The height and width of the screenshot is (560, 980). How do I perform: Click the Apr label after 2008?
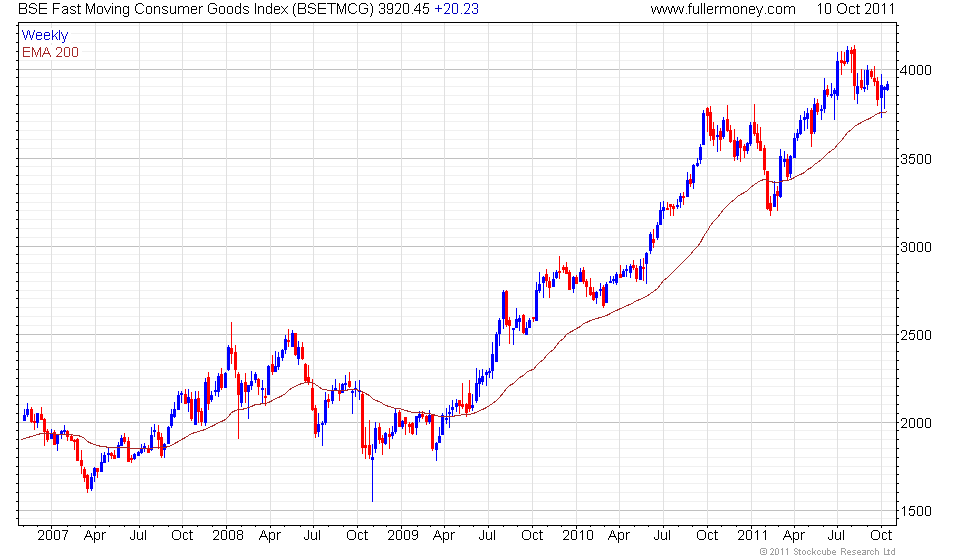pos(270,536)
